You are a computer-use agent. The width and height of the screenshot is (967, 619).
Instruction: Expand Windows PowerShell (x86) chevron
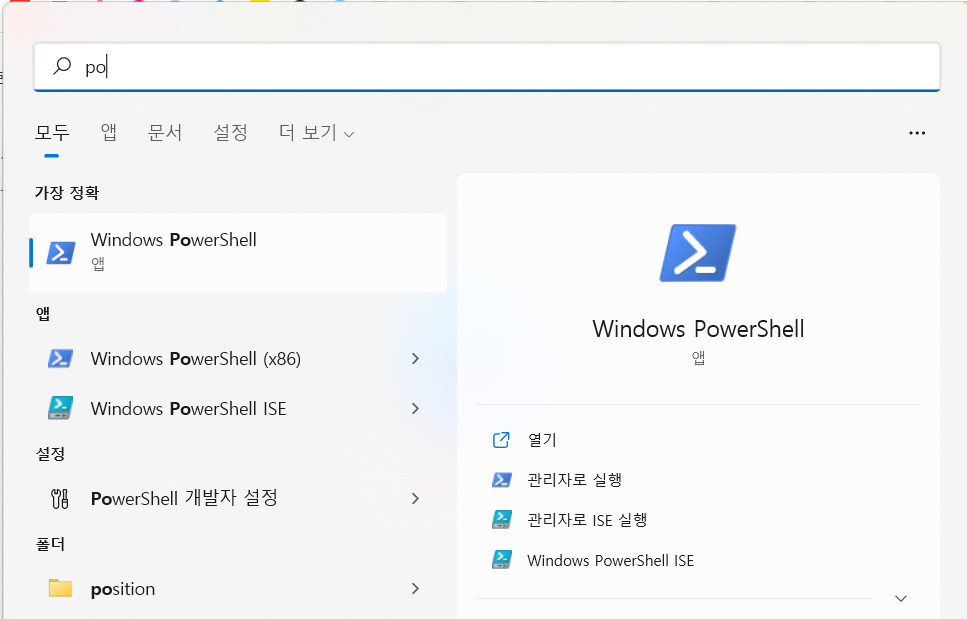pyautogui.click(x=415, y=359)
